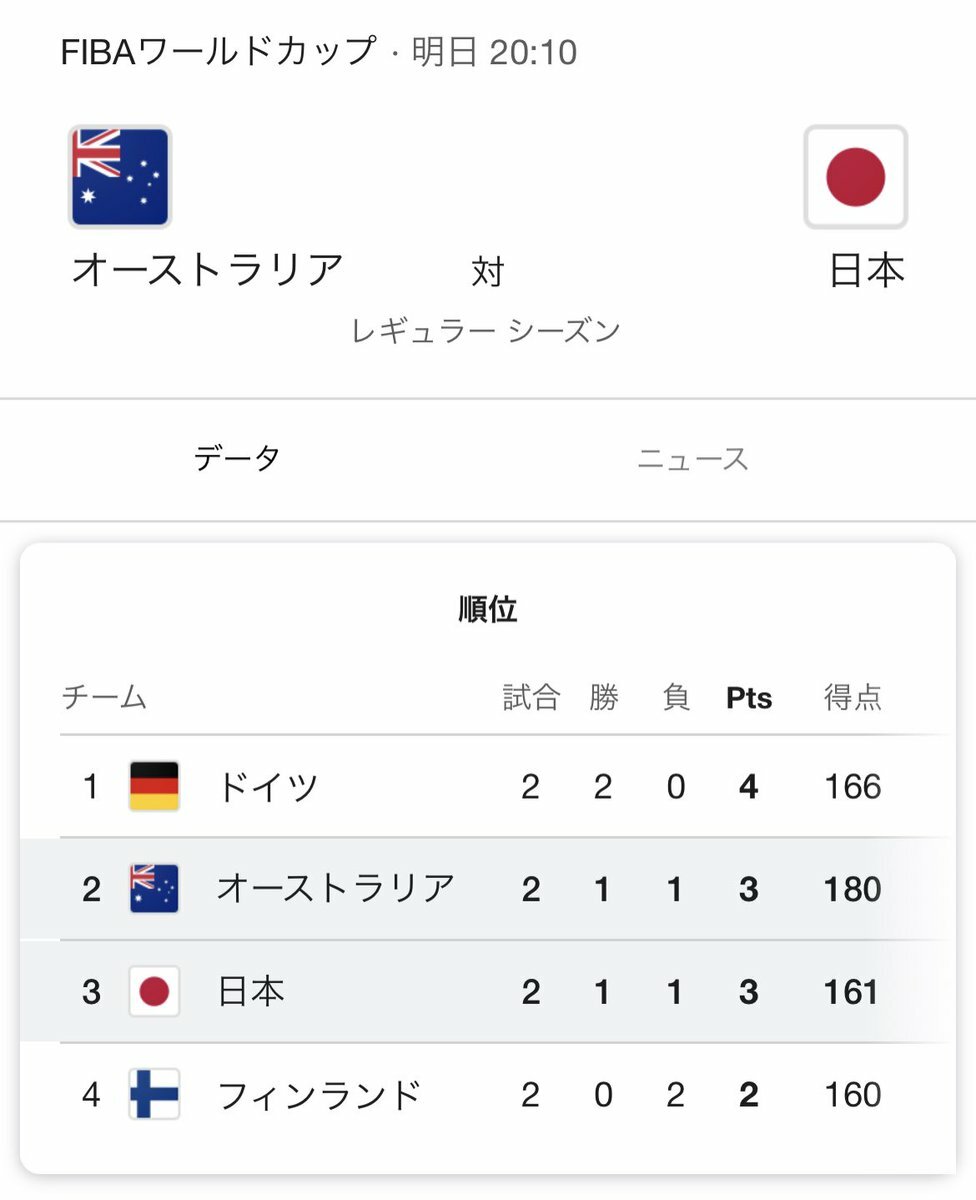This screenshot has width=976, height=1200.
Task: Click Germany flag in standings table
Action: point(154,786)
